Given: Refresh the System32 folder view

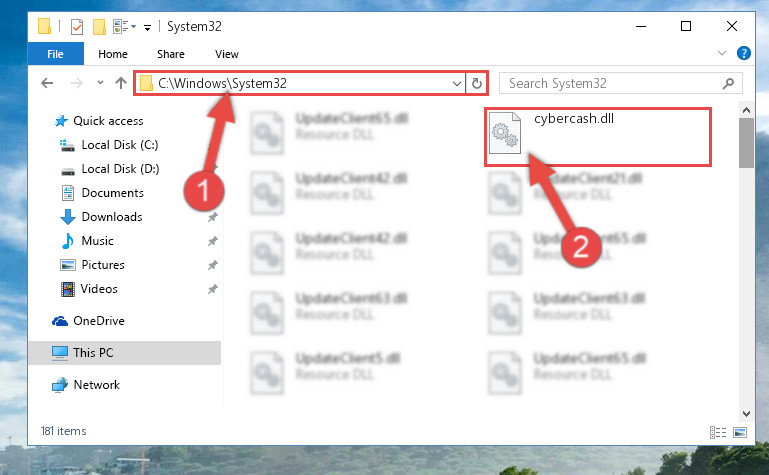Looking at the screenshot, I should click(x=477, y=83).
